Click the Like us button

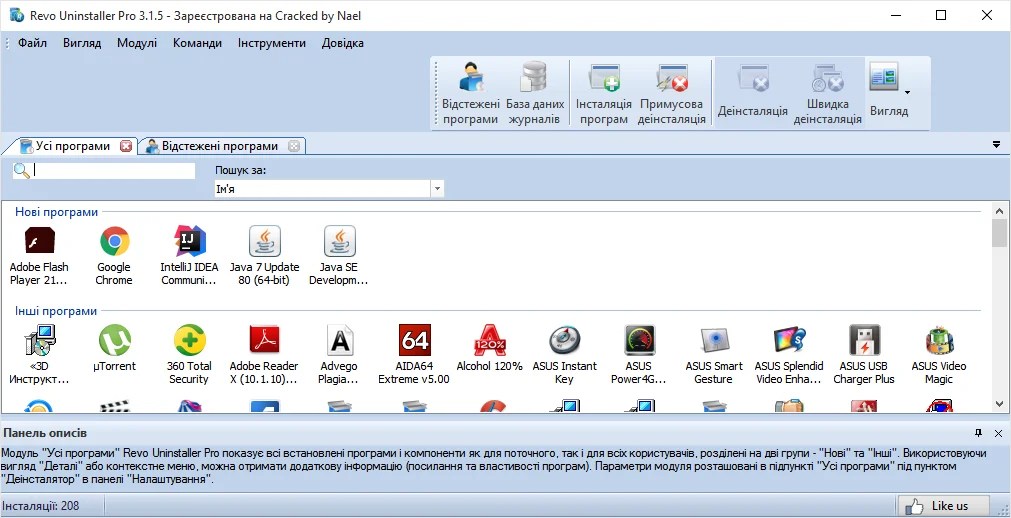pos(943,506)
